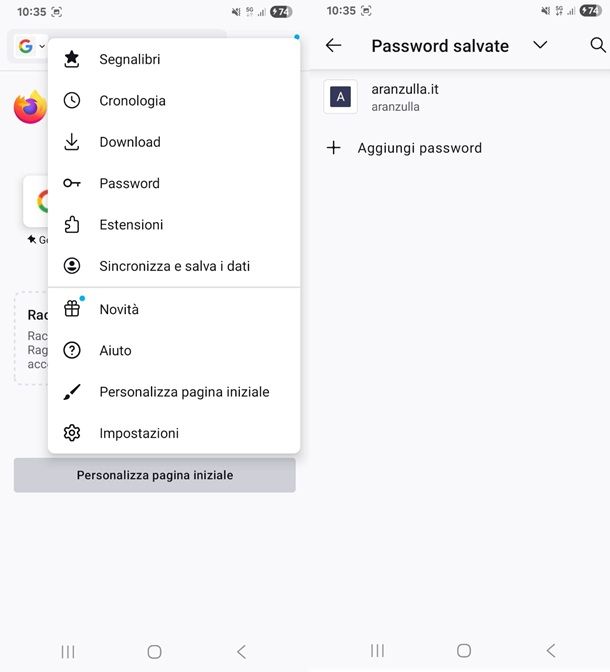Viewport: 610px width, 672px height.
Task: Tap the Aiuto question mark icon
Action: 72,351
